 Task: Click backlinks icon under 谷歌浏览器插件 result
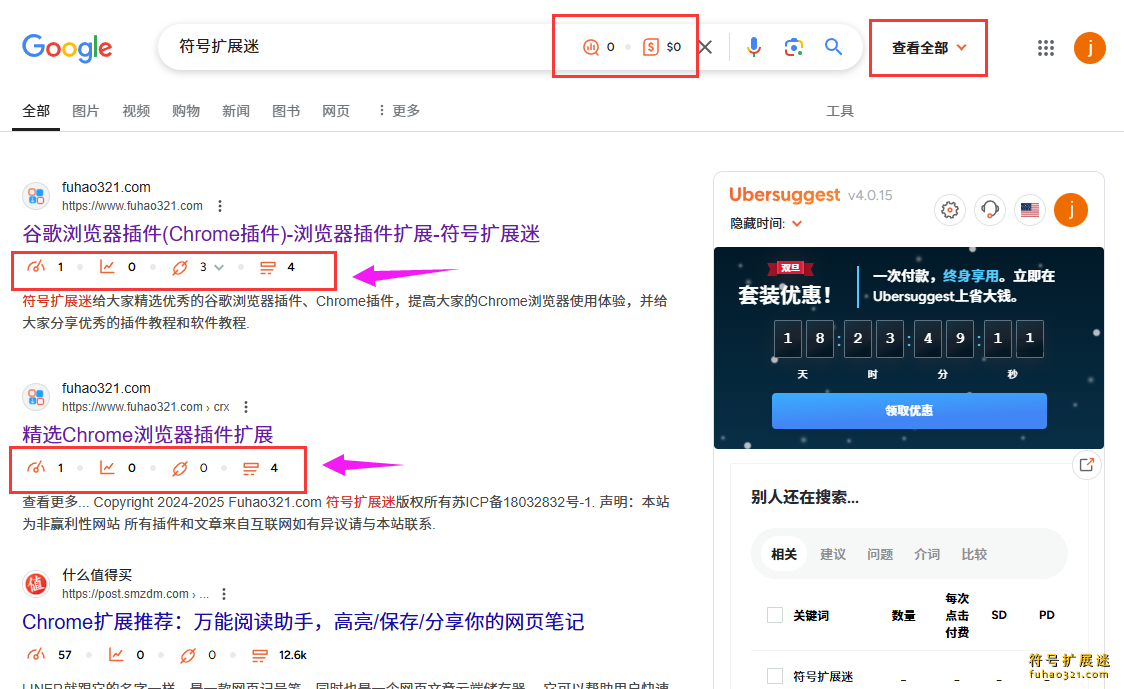click(180, 267)
